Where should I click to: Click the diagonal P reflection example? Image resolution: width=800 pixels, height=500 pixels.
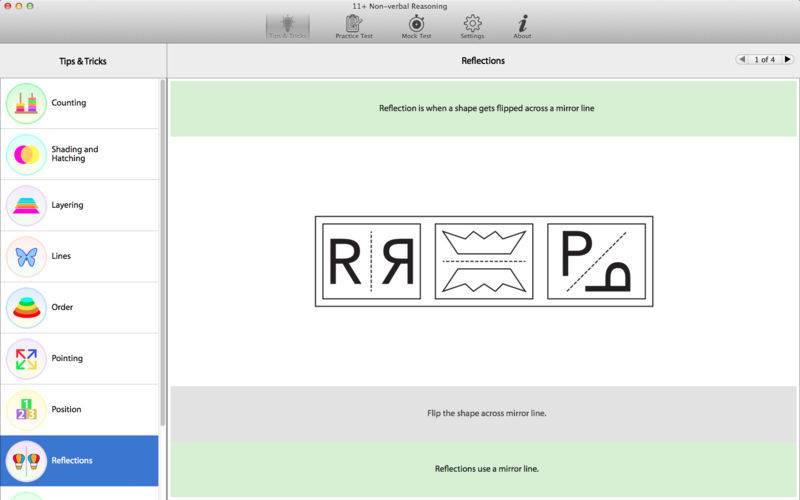click(596, 261)
